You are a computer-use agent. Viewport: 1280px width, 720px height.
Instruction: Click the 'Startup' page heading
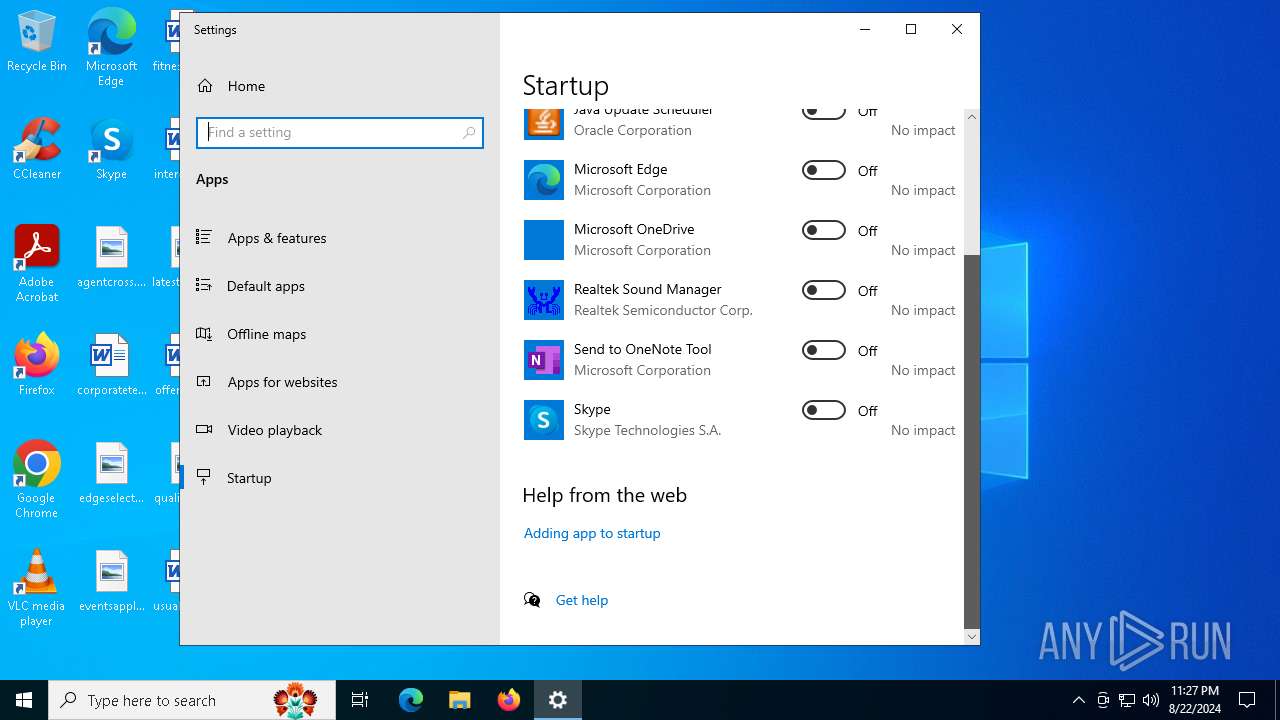click(x=566, y=85)
